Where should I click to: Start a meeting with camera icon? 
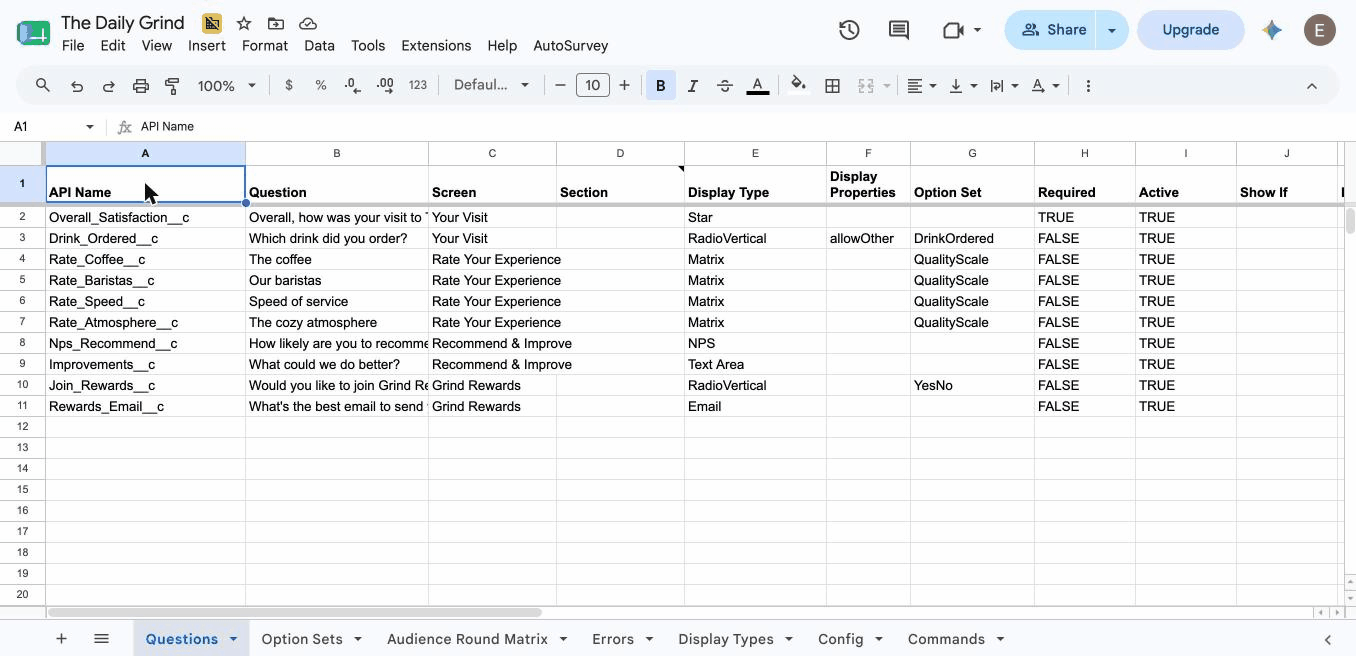(x=953, y=30)
